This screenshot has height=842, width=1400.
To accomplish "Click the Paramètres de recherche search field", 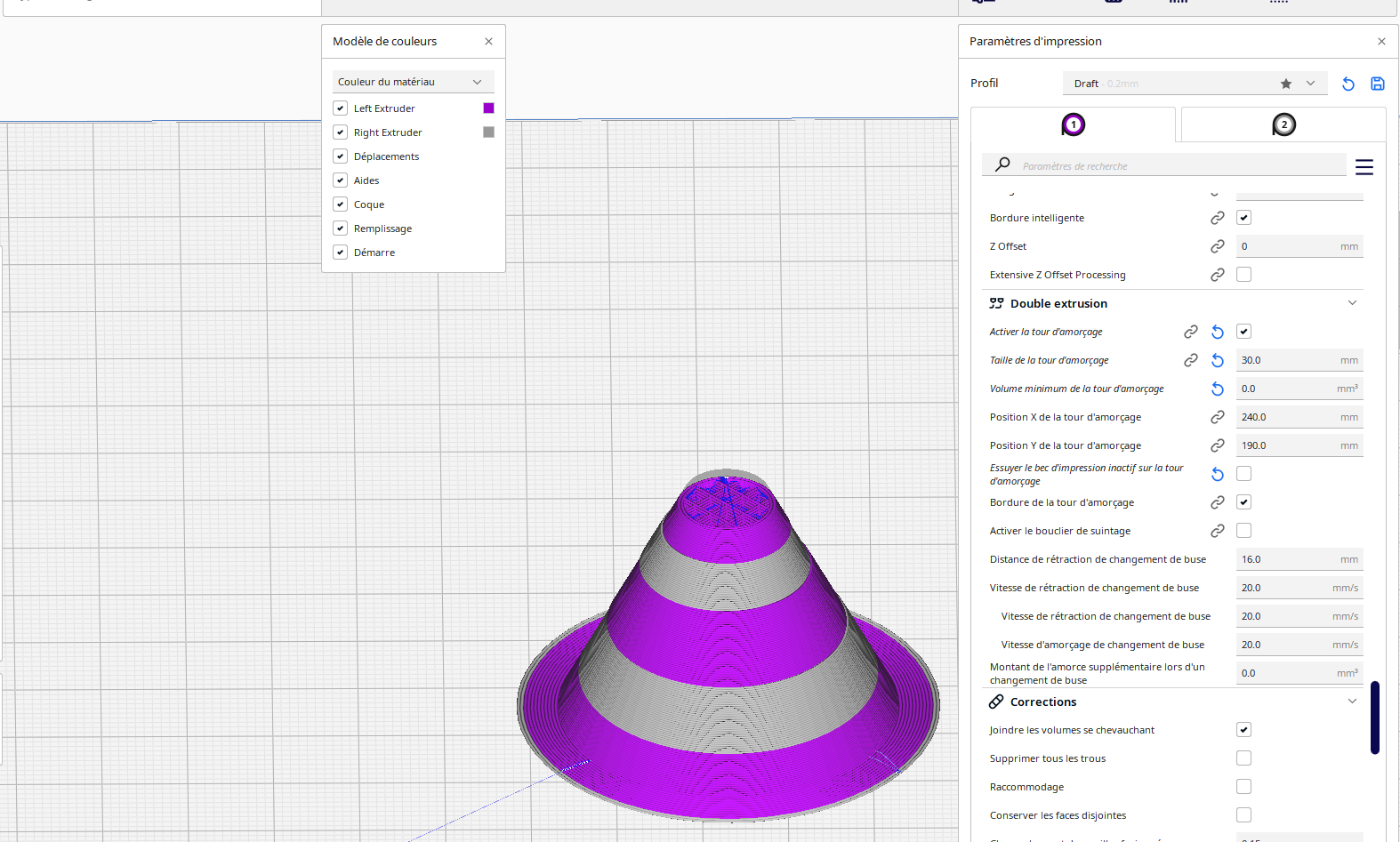I will click(x=1174, y=166).
